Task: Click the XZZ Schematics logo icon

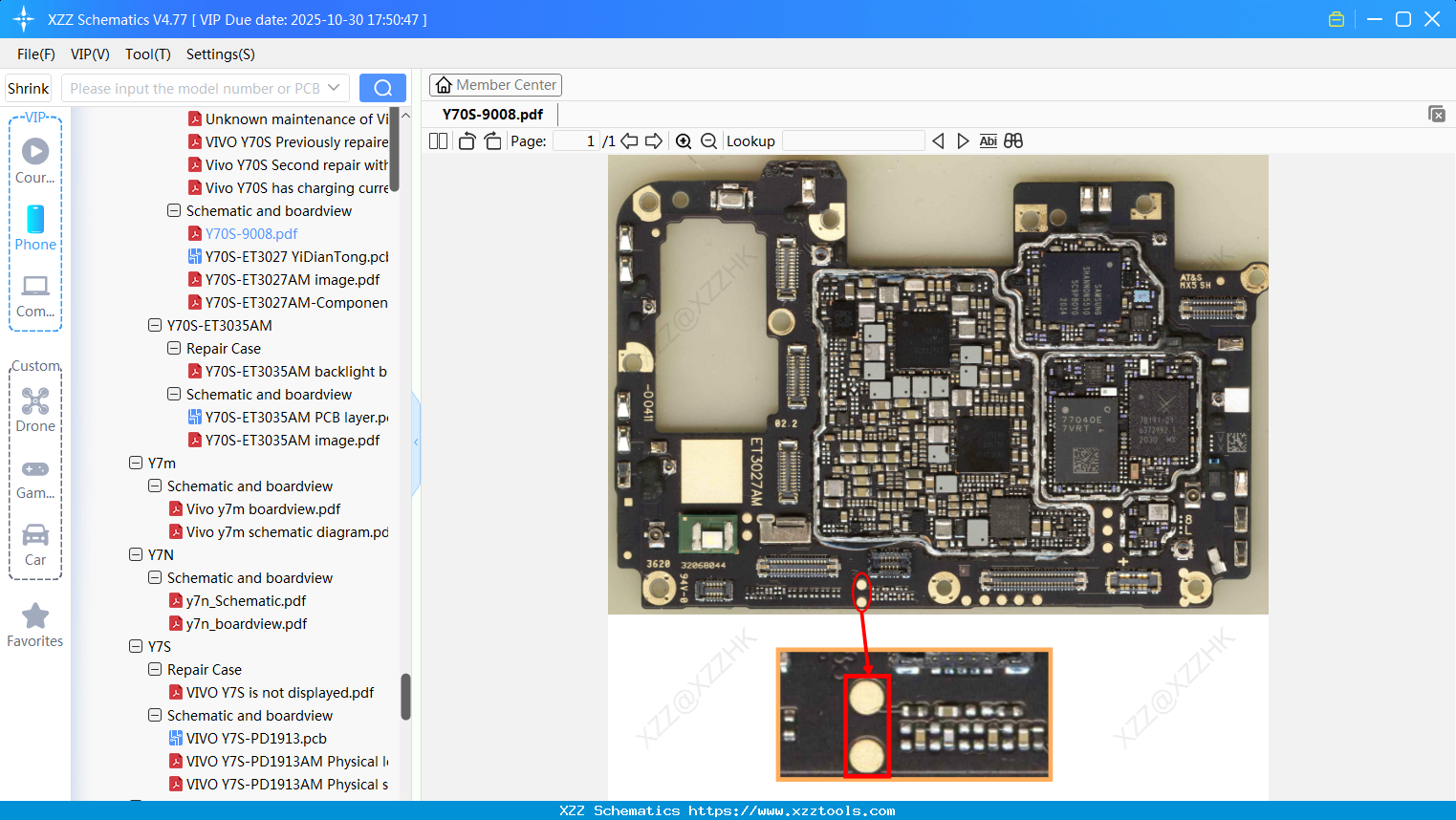Action: coord(24,19)
